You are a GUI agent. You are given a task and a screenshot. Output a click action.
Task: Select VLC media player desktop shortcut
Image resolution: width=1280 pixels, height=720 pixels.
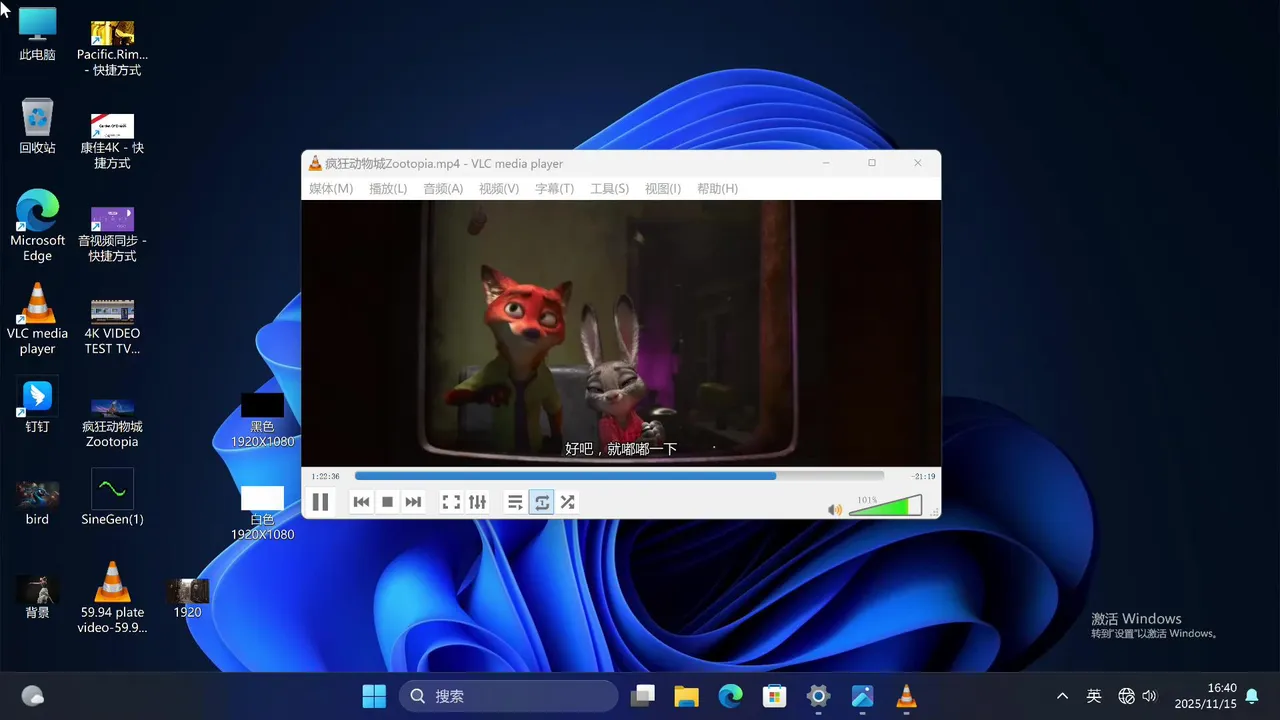(37, 319)
